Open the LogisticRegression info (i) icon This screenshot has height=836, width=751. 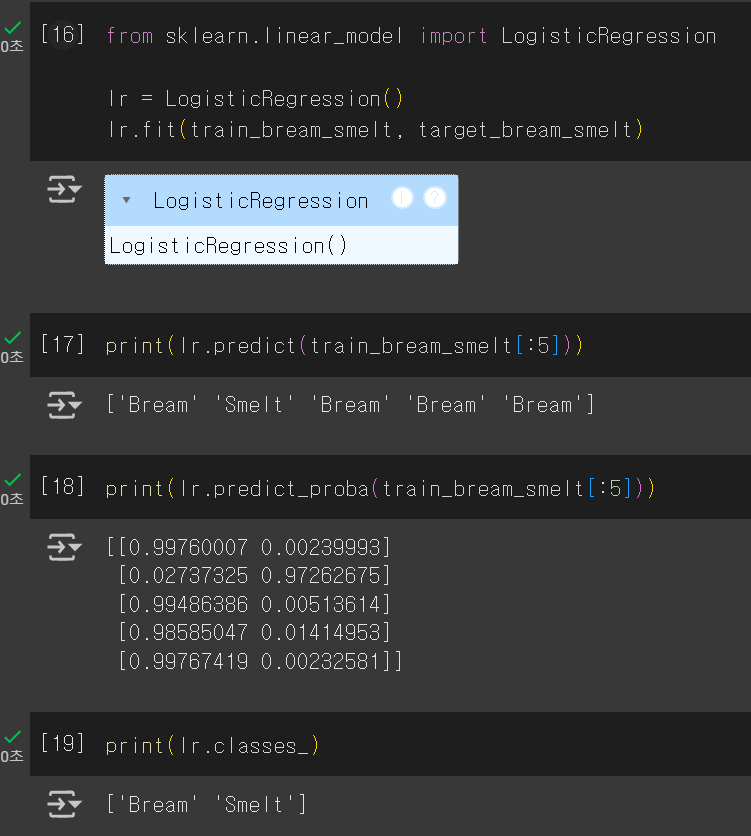click(x=402, y=198)
